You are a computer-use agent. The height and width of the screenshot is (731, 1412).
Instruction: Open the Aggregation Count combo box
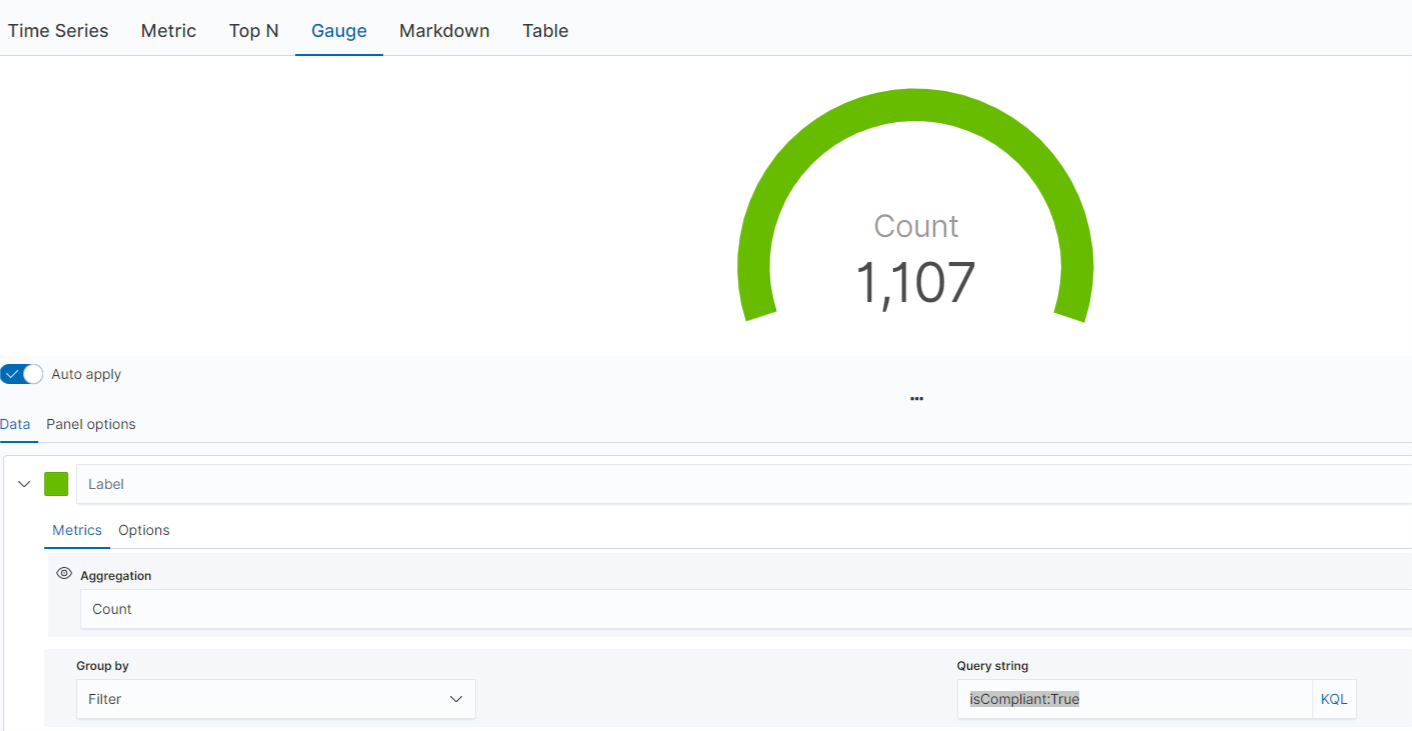tap(746, 609)
